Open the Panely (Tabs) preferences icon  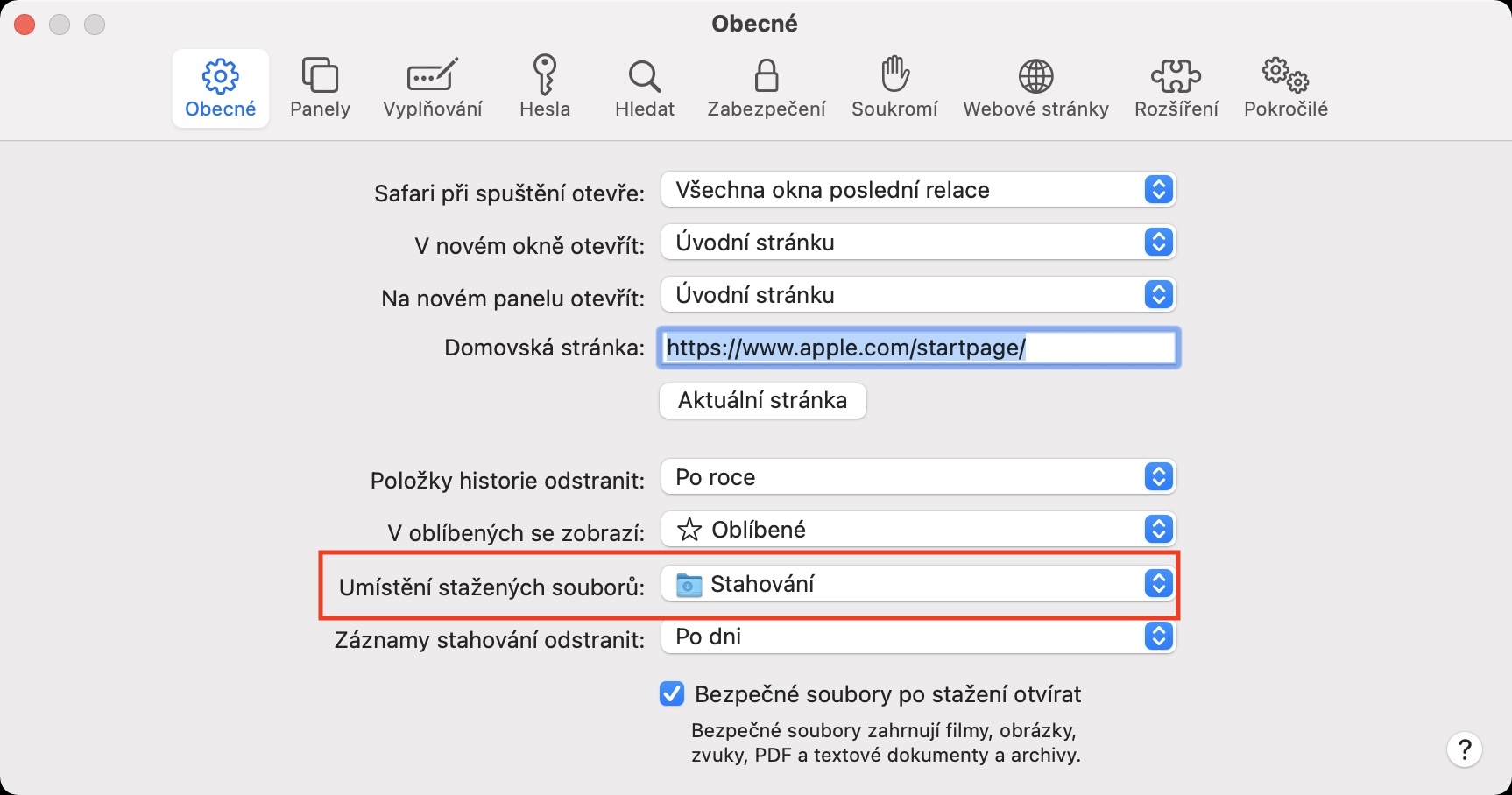click(x=320, y=77)
